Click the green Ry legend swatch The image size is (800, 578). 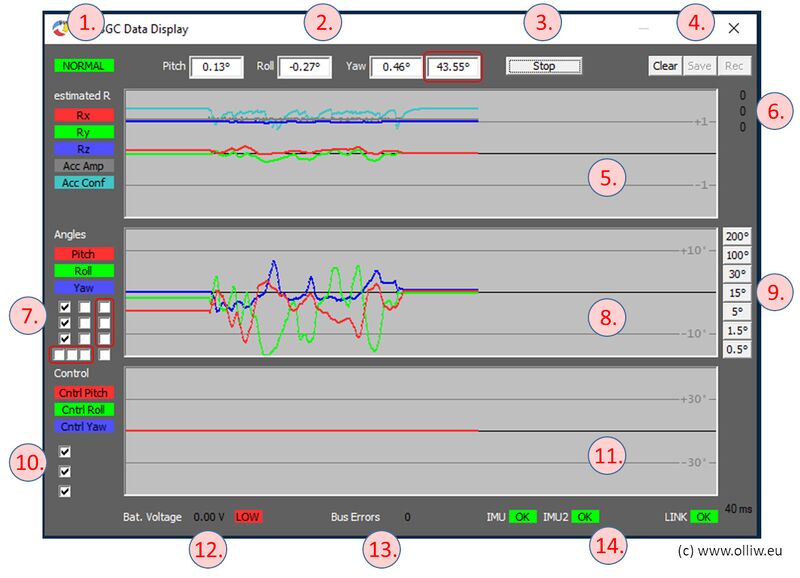(x=85, y=132)
